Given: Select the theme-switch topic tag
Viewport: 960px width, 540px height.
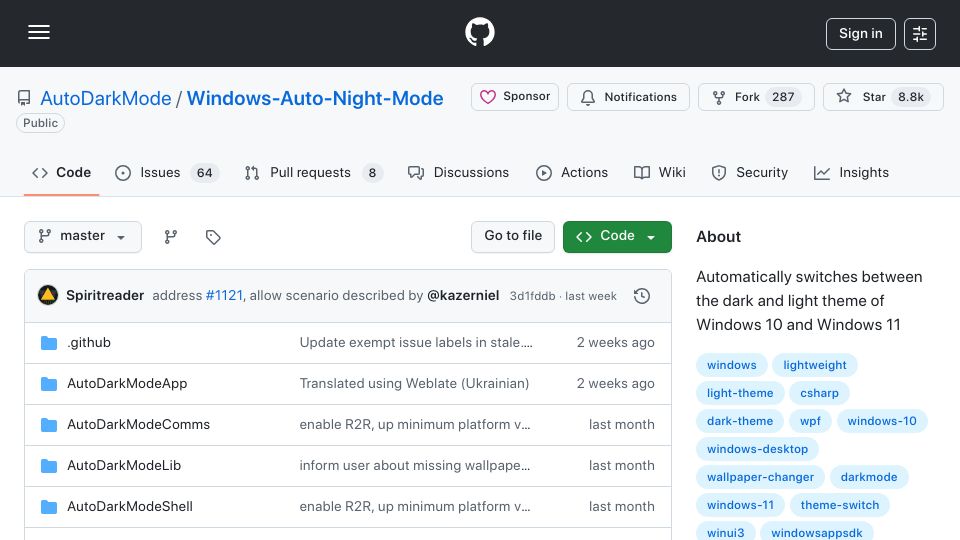Looking at the screenshot, I should click(839, 506).
